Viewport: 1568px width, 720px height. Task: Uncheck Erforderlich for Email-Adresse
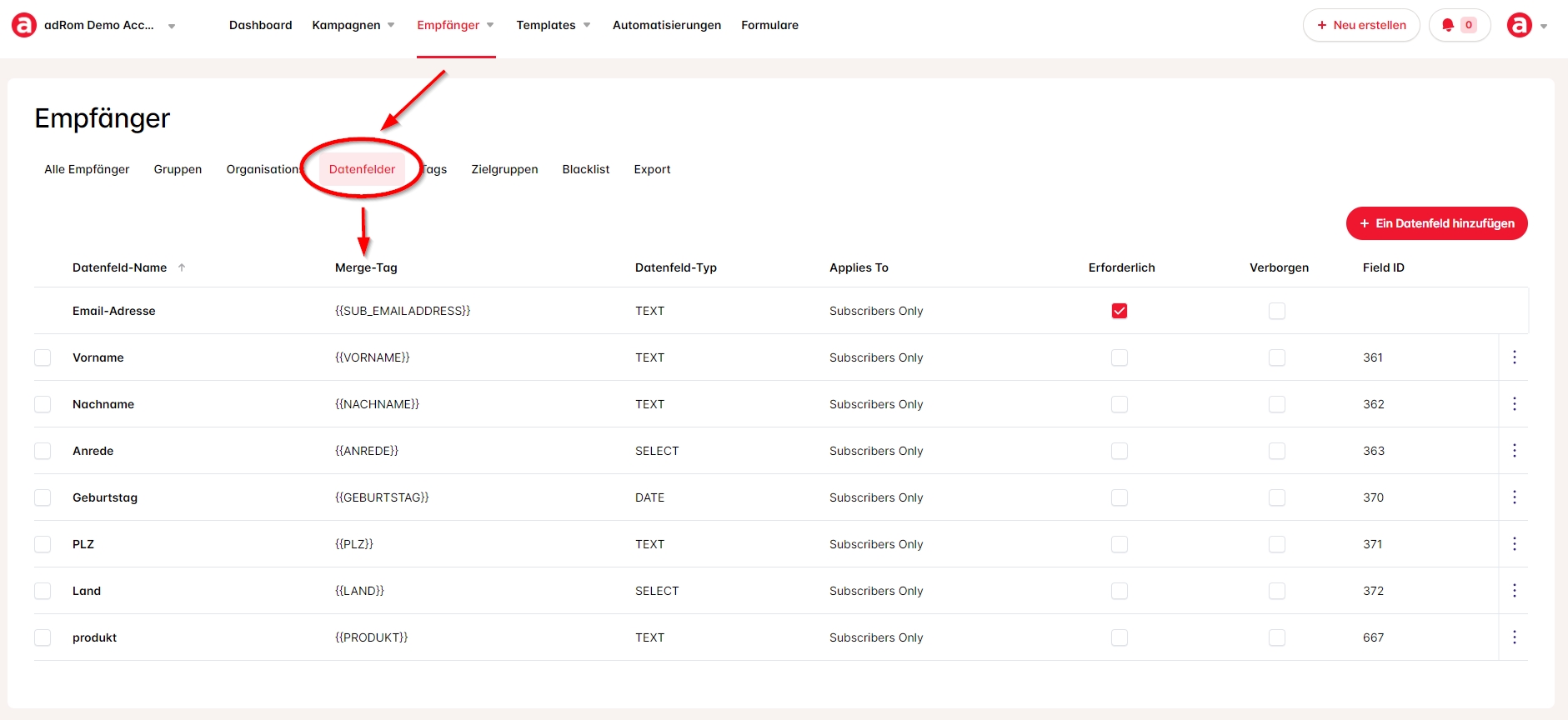pyautogui.click(x=1120, y=311)
